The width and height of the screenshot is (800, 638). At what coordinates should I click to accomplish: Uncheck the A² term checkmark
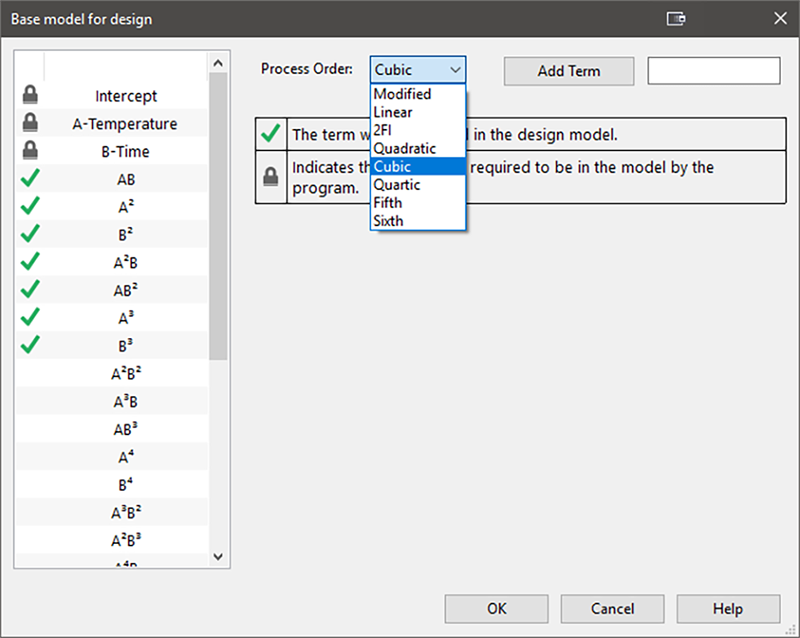pos(30,206)
